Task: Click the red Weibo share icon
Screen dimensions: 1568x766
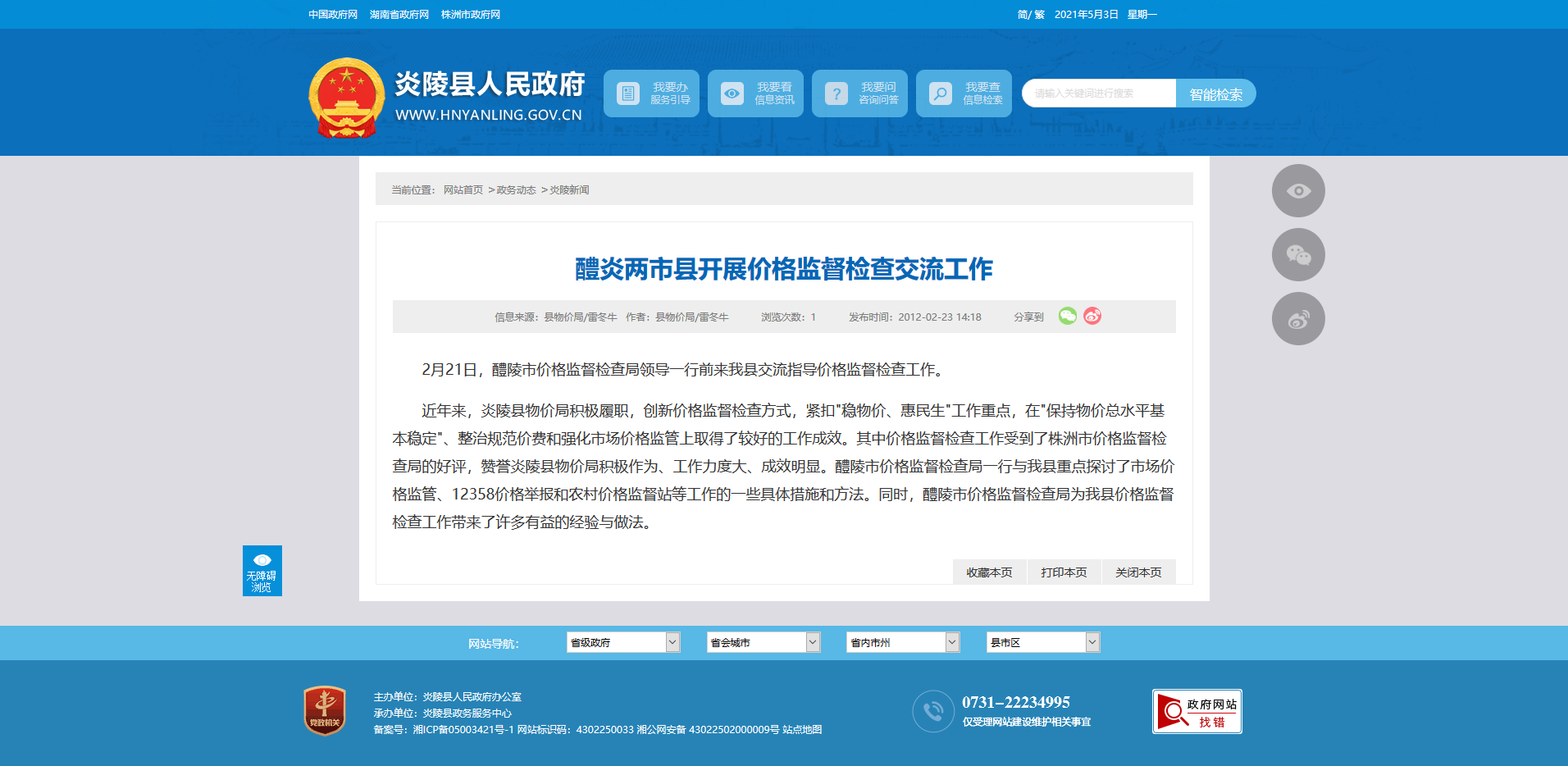Action: pyautogui.click(x=1092, y=317)
